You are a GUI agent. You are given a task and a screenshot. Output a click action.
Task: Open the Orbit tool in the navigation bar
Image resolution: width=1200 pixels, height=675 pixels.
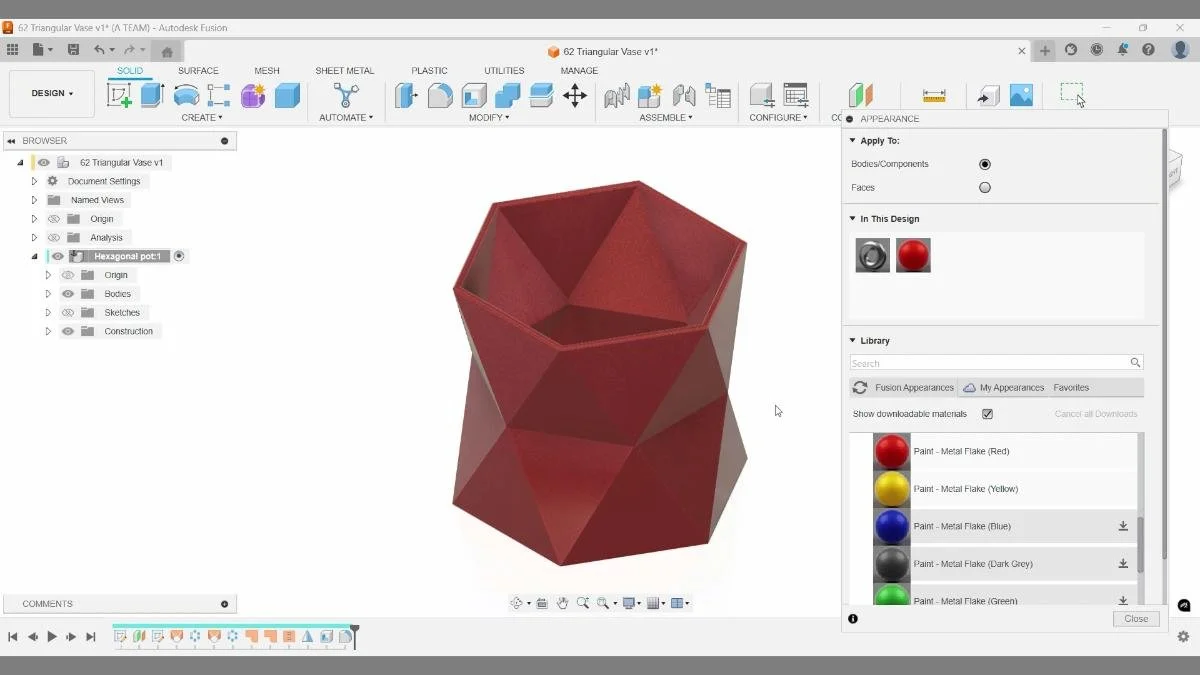(x=516, y=601)
